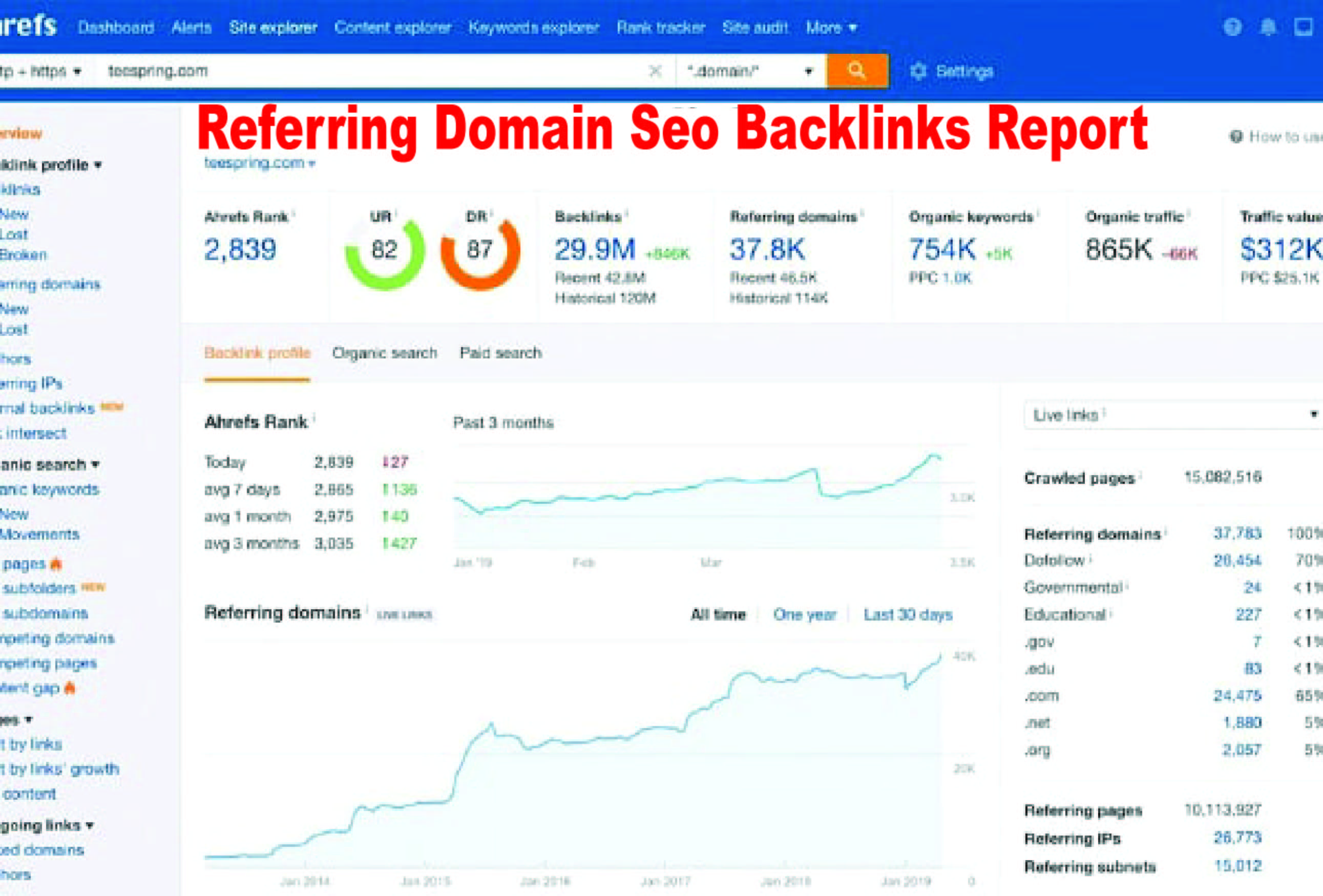This screenshot has width=1323, height=896.
Task: Click the 37,783 referring domains link
Action: click(1237, 533)
